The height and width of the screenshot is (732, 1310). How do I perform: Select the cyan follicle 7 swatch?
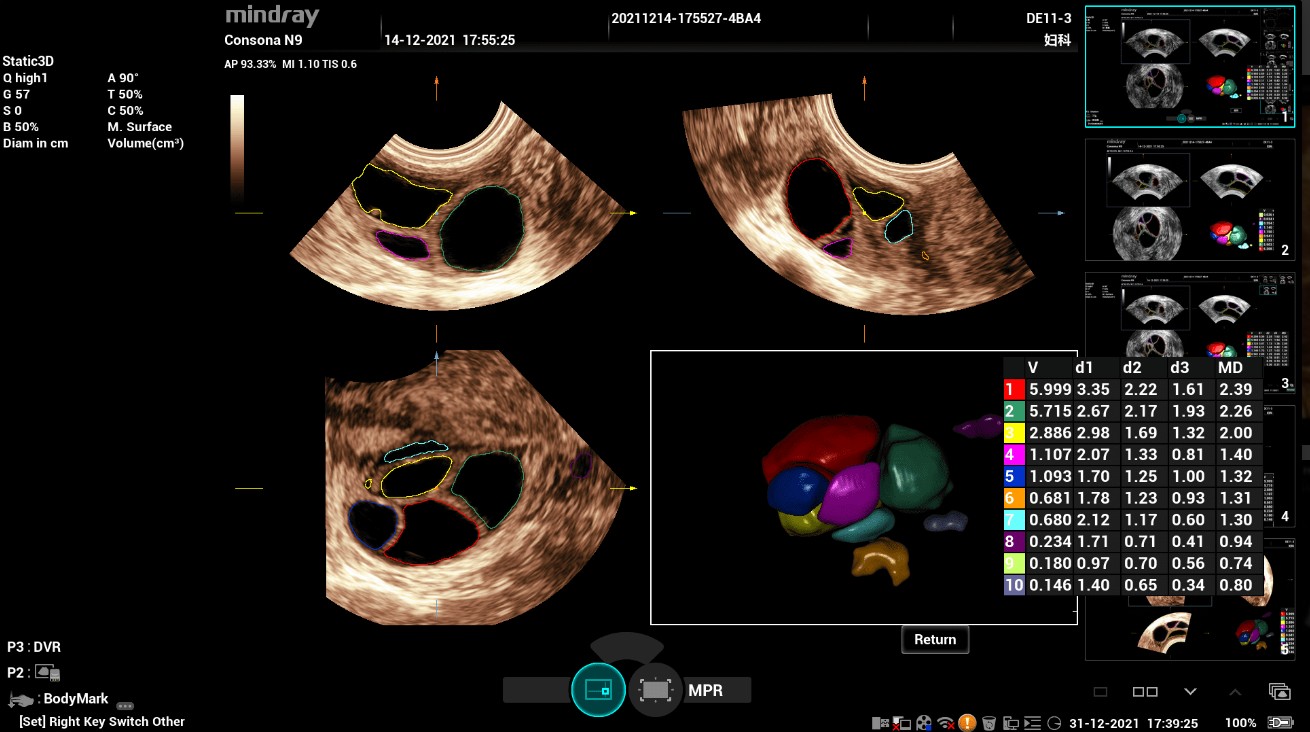(1014, 520)
